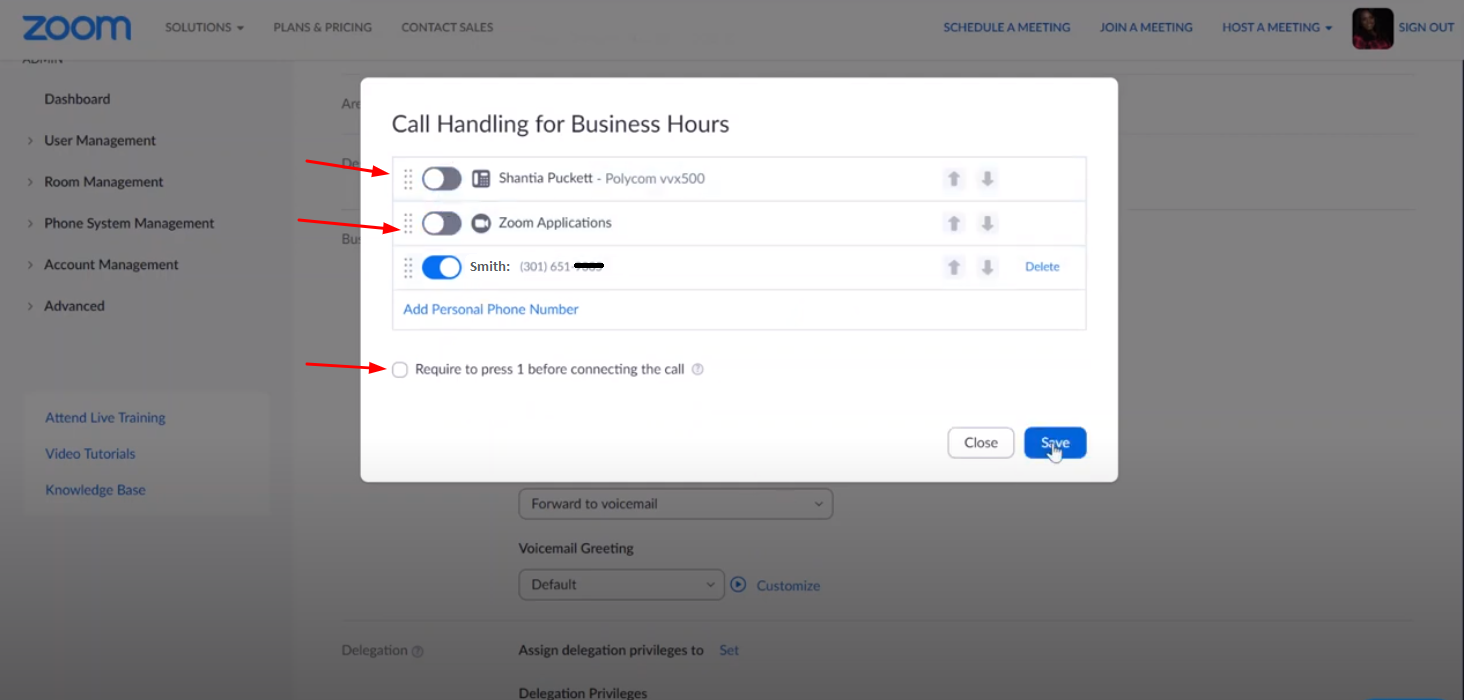This screenshot has height=700, width=1464.
Task: Click up arrow for Zoom Applications row
Action: (x=954, y=223)
